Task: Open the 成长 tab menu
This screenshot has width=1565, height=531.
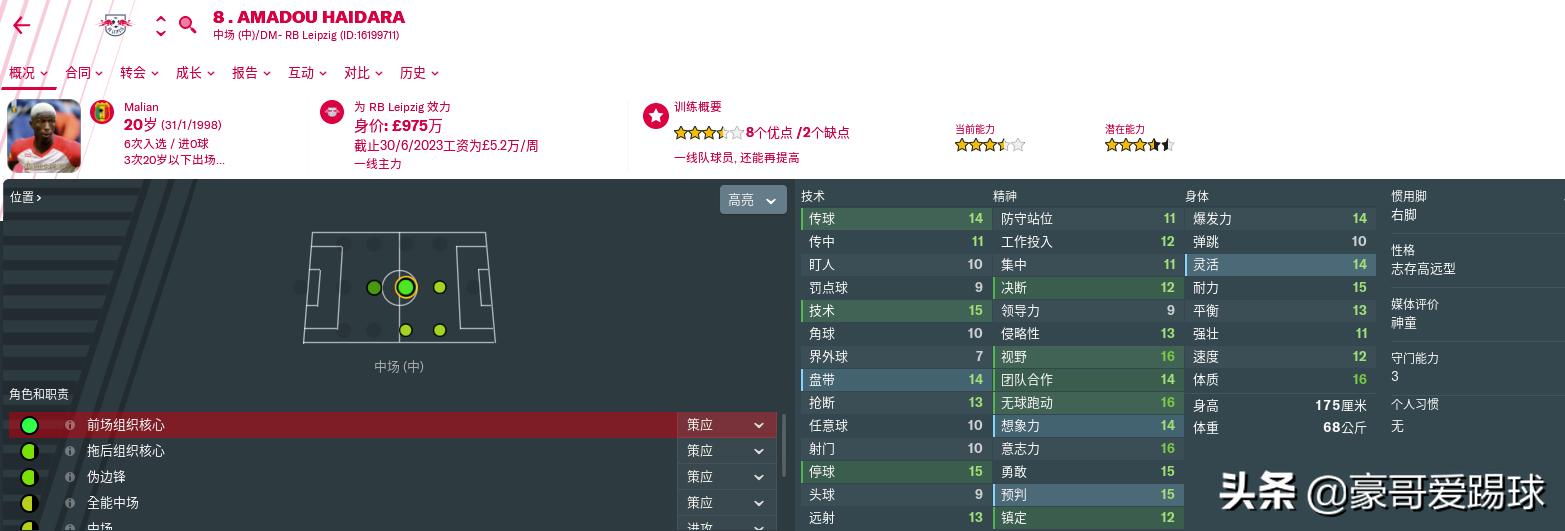Action: pos(196,73)
